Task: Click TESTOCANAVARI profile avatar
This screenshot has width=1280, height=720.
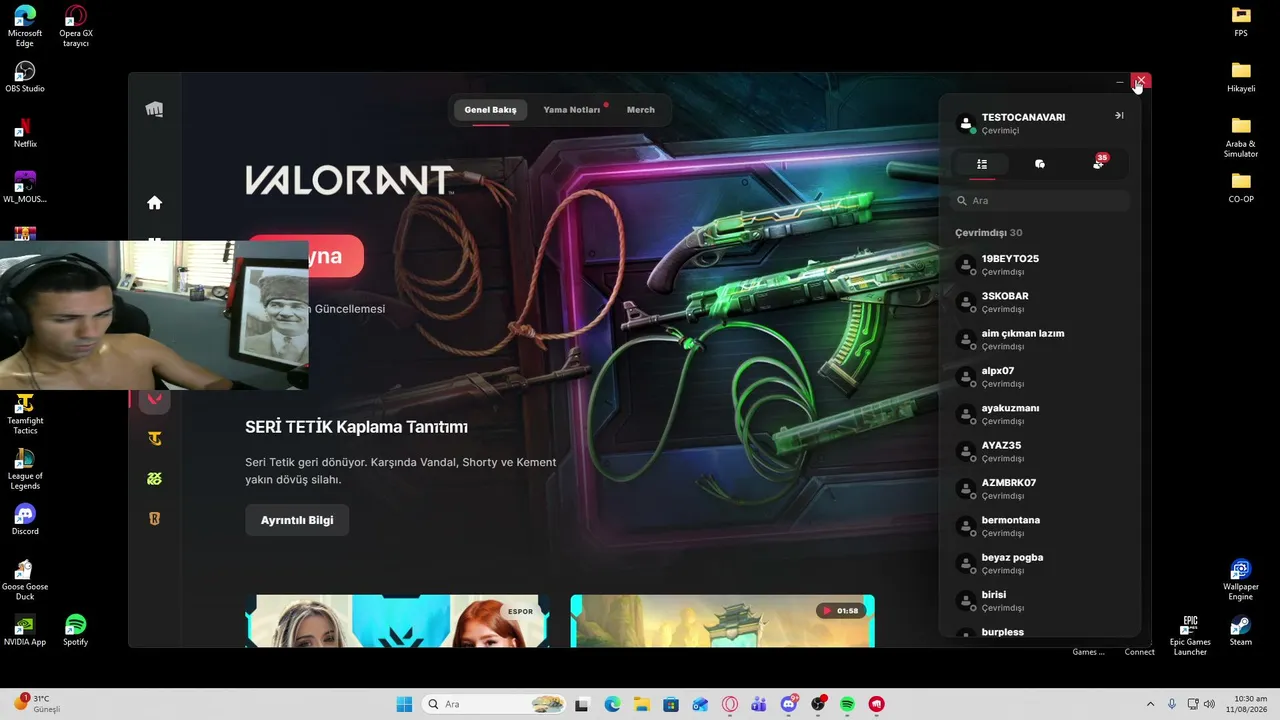Action: click(x=966, y=123)
